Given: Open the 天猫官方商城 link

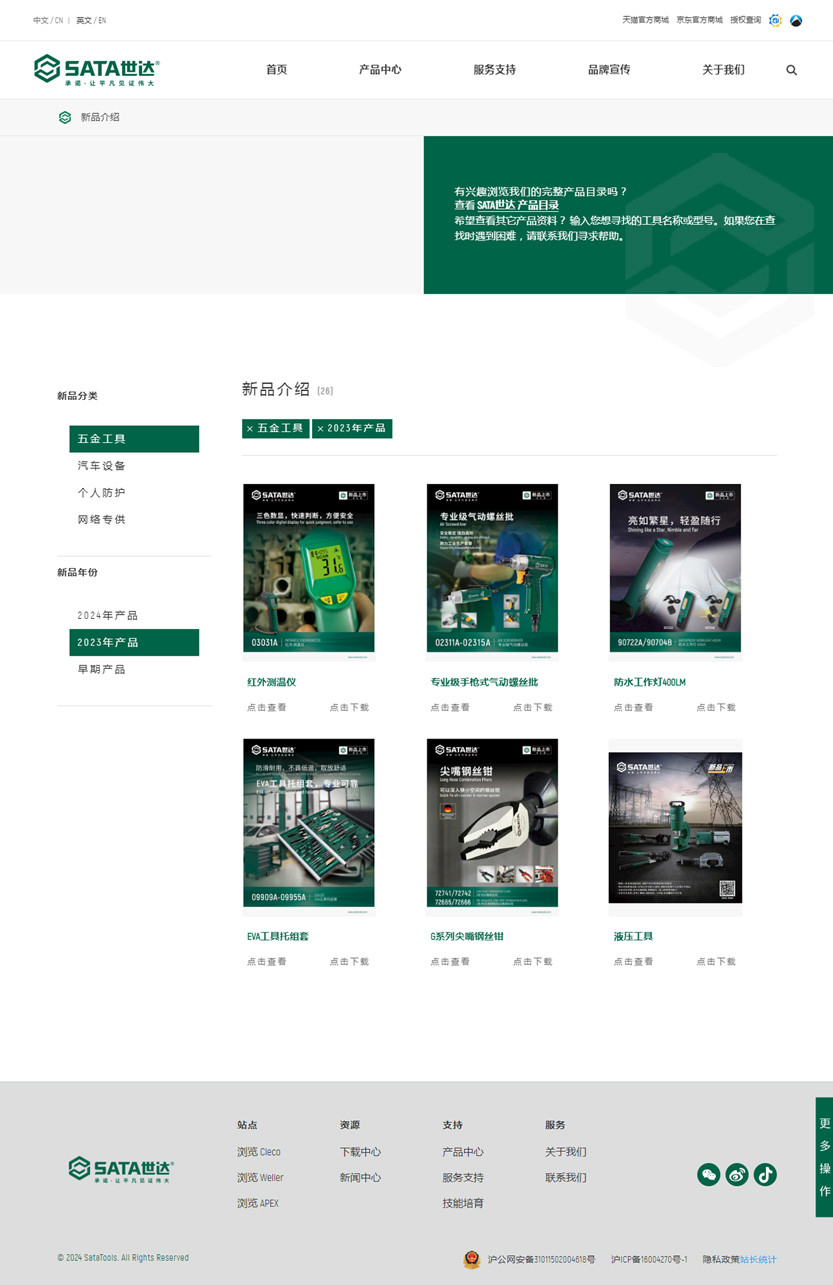Looking at the screenshot, I should pyautogui.click(x=645, y=20).
